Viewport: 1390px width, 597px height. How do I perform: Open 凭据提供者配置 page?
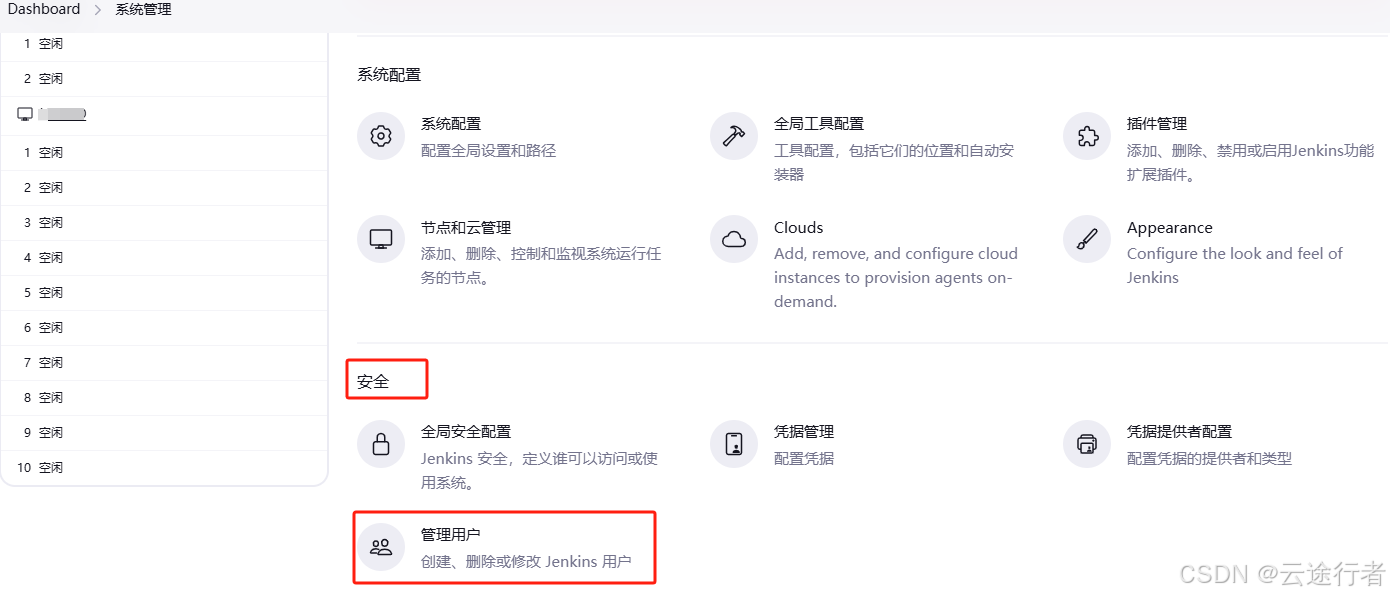point(1179,432)
